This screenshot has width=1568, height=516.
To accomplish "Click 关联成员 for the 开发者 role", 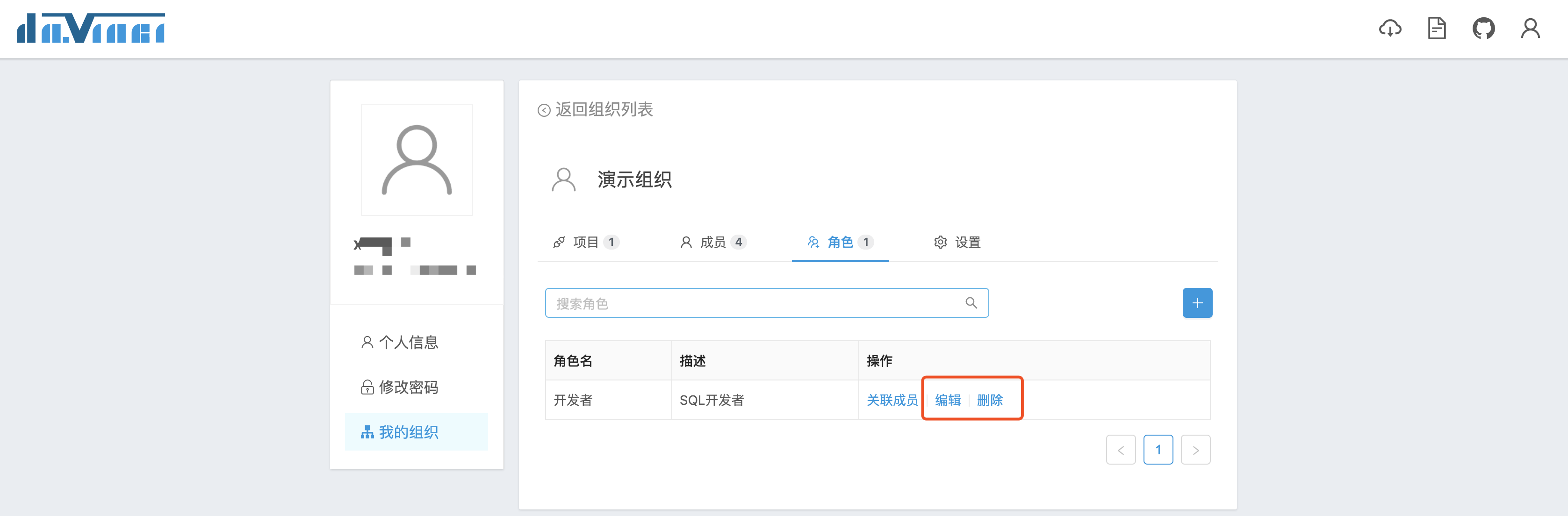I will pos(892,401).
